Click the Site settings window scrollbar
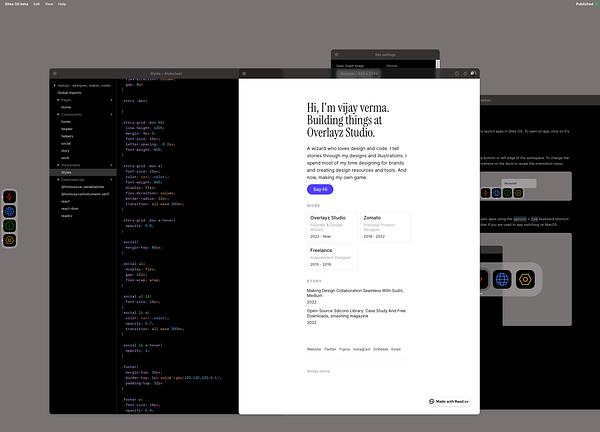The image size is (600, 432). [438, 64]
